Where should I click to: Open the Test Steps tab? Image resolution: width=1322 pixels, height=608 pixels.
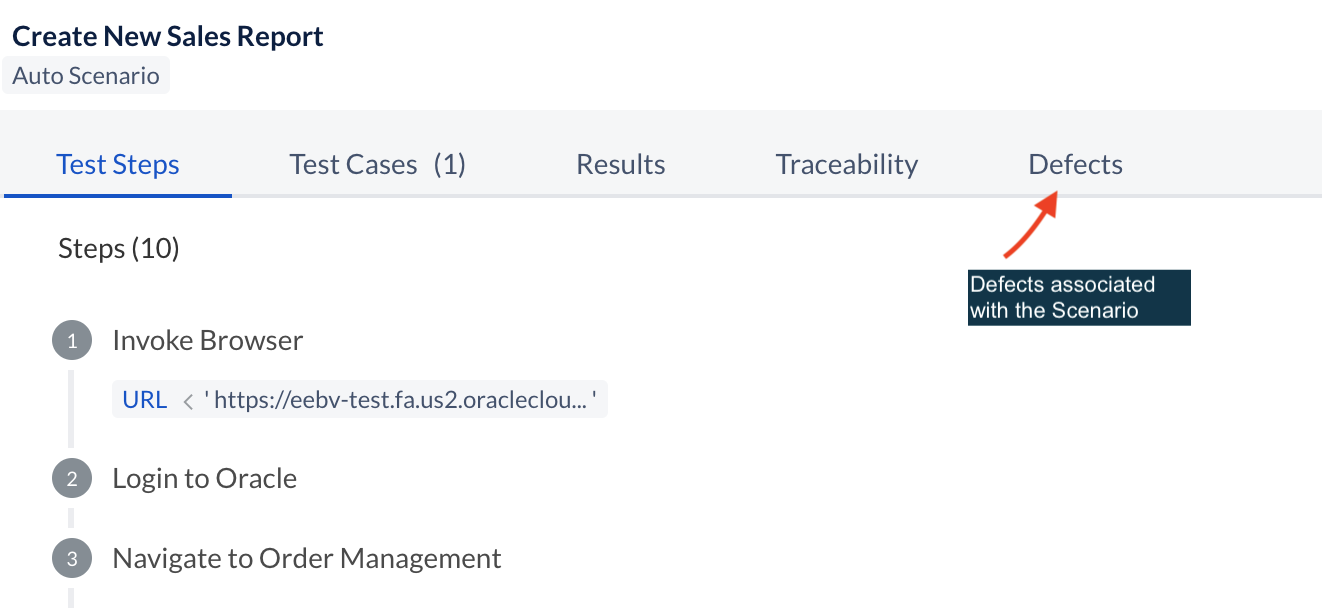click(118, 165)
